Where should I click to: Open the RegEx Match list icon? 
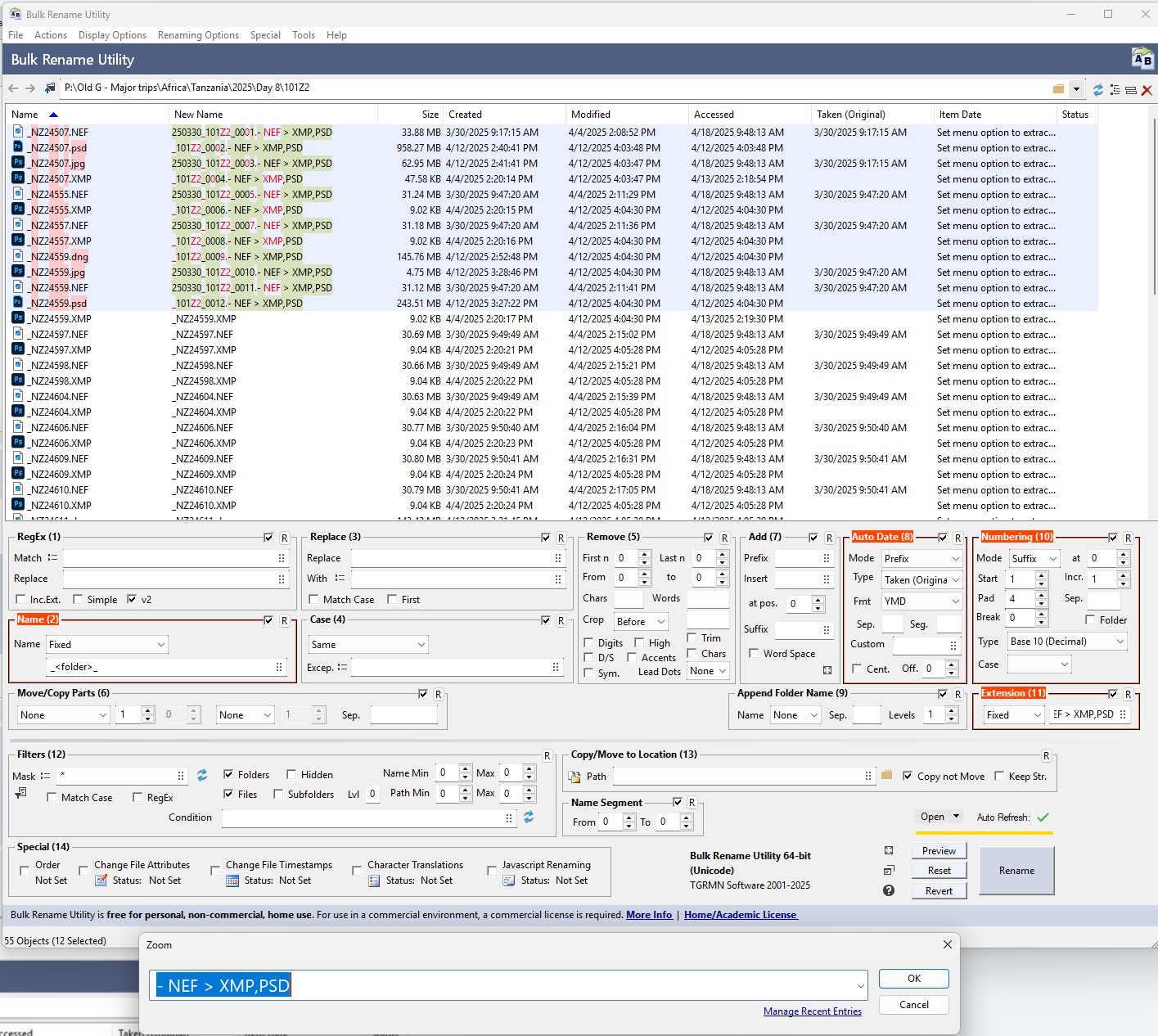[x=52, y=557]
